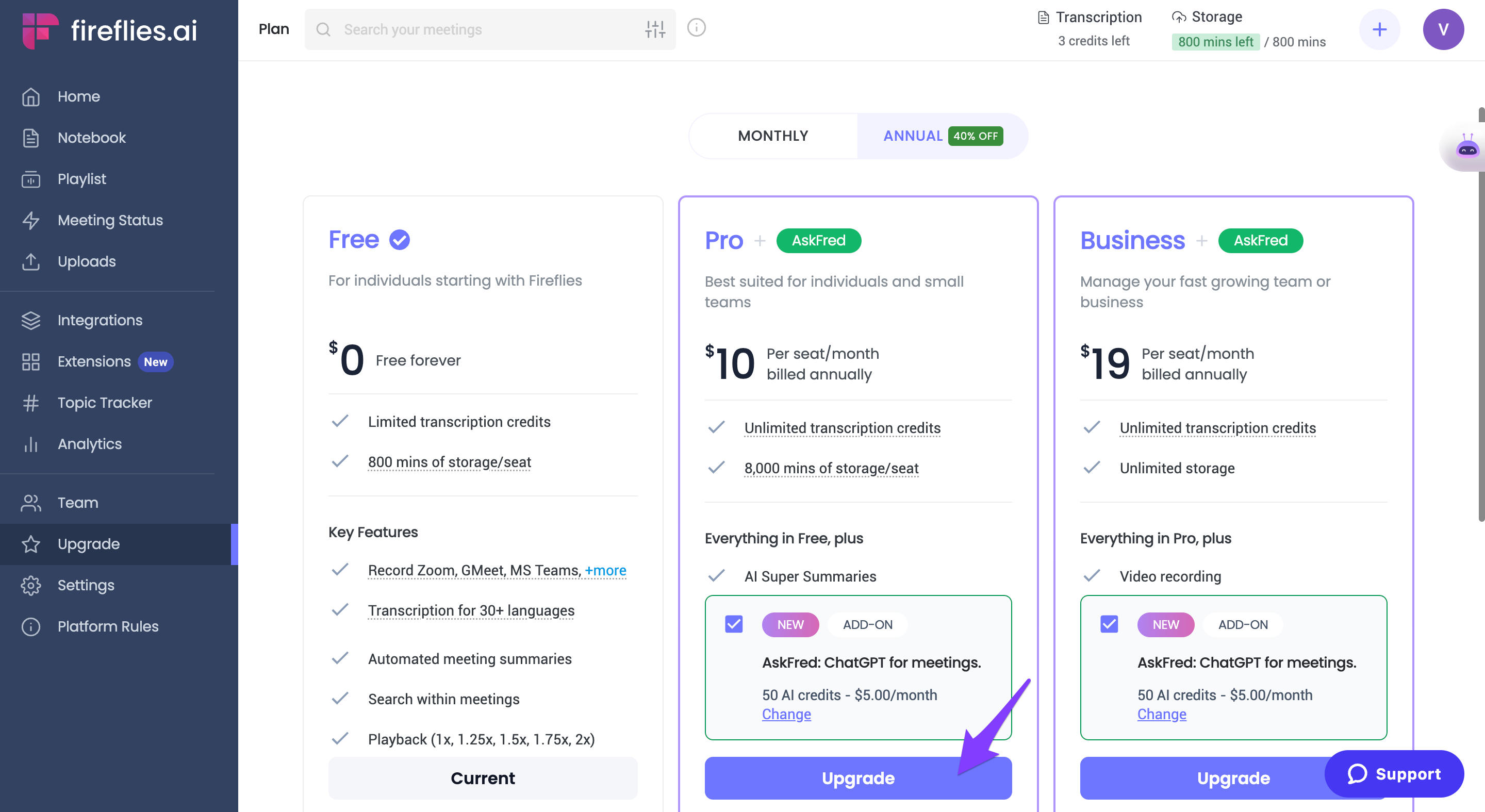Open Home from the sidebar
The height and width of the screenshot is (812, 1485).
78,96
